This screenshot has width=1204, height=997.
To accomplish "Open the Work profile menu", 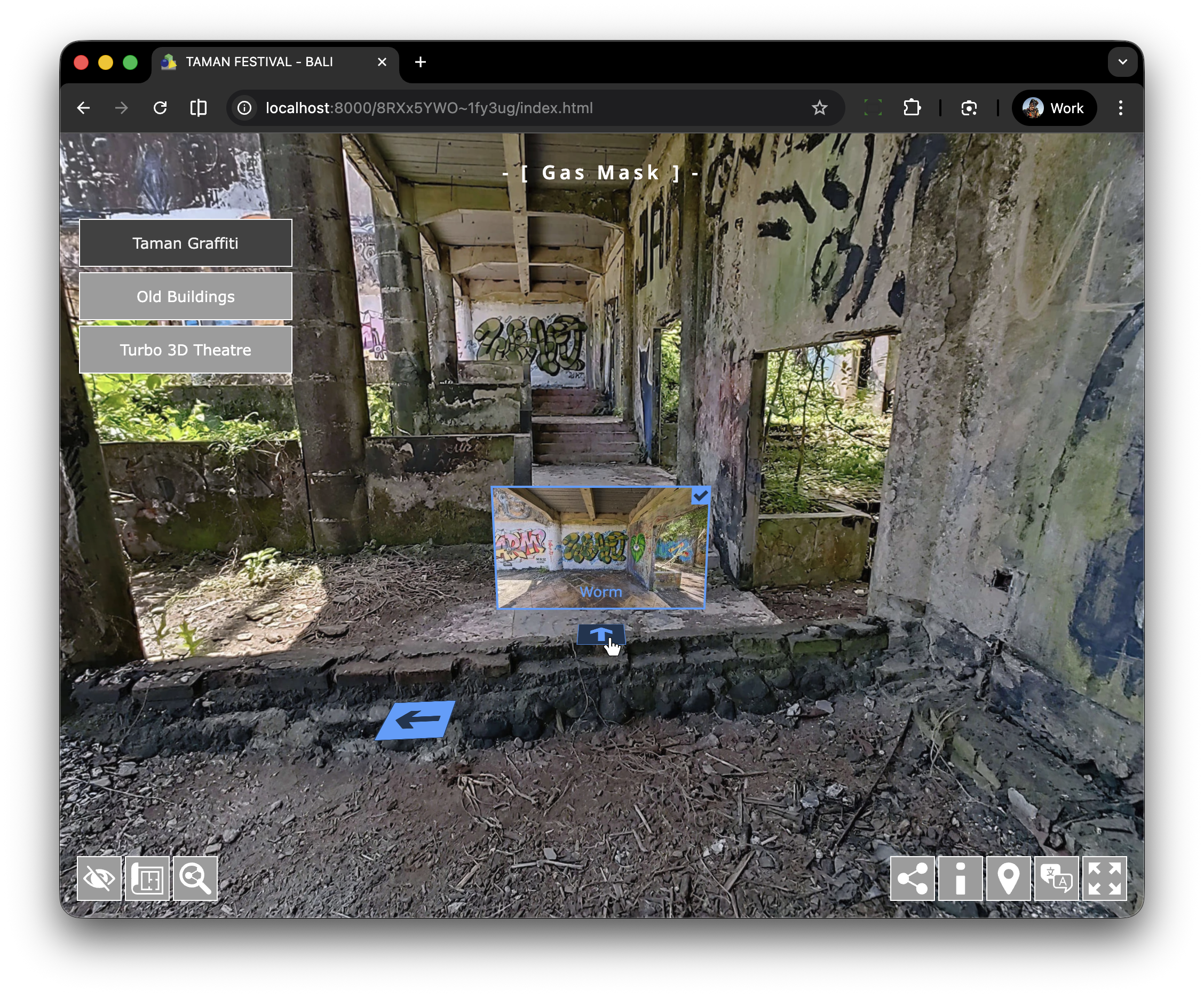I will pyautogui.click(x=1054, y=108).
